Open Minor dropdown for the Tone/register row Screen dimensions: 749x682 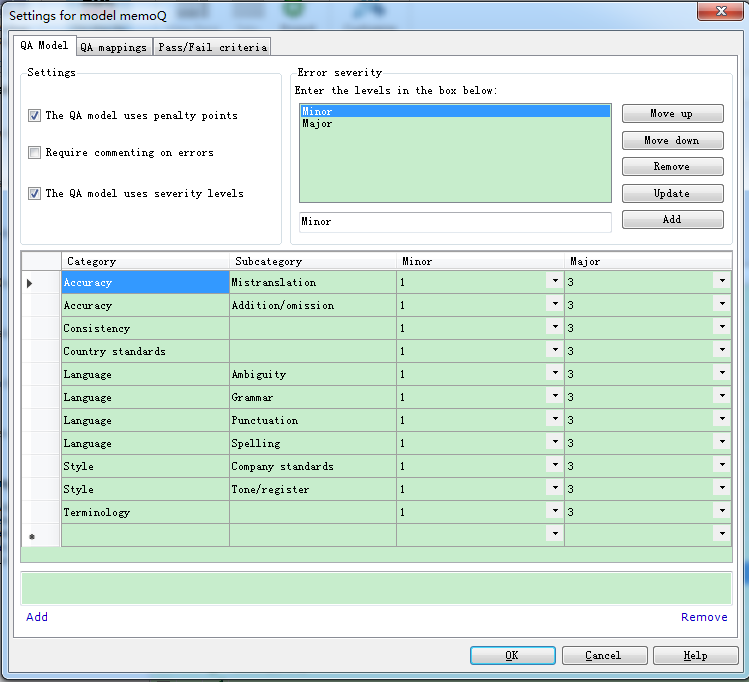coord(555,488)
